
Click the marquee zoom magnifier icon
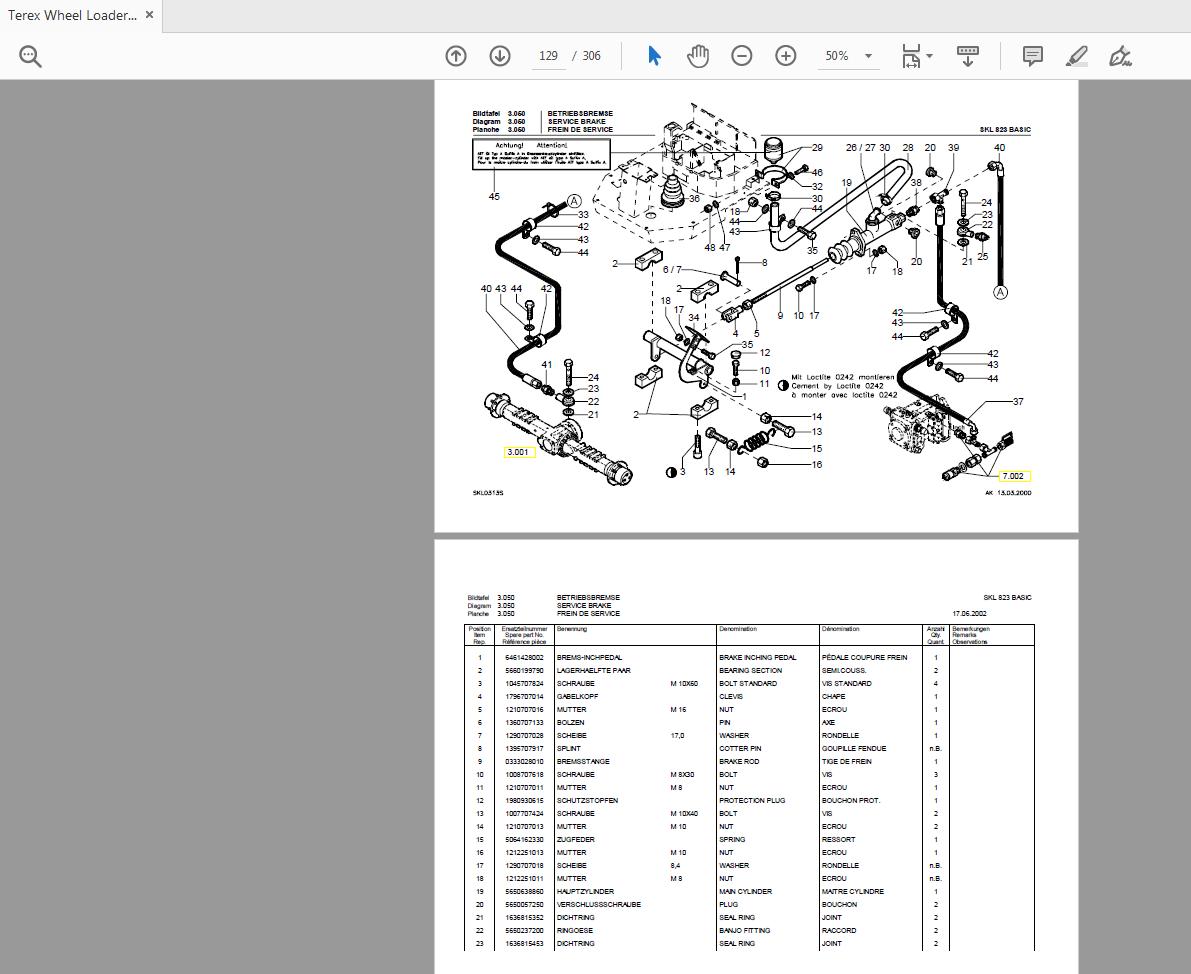pyautogui.click(x=30, y=56)
